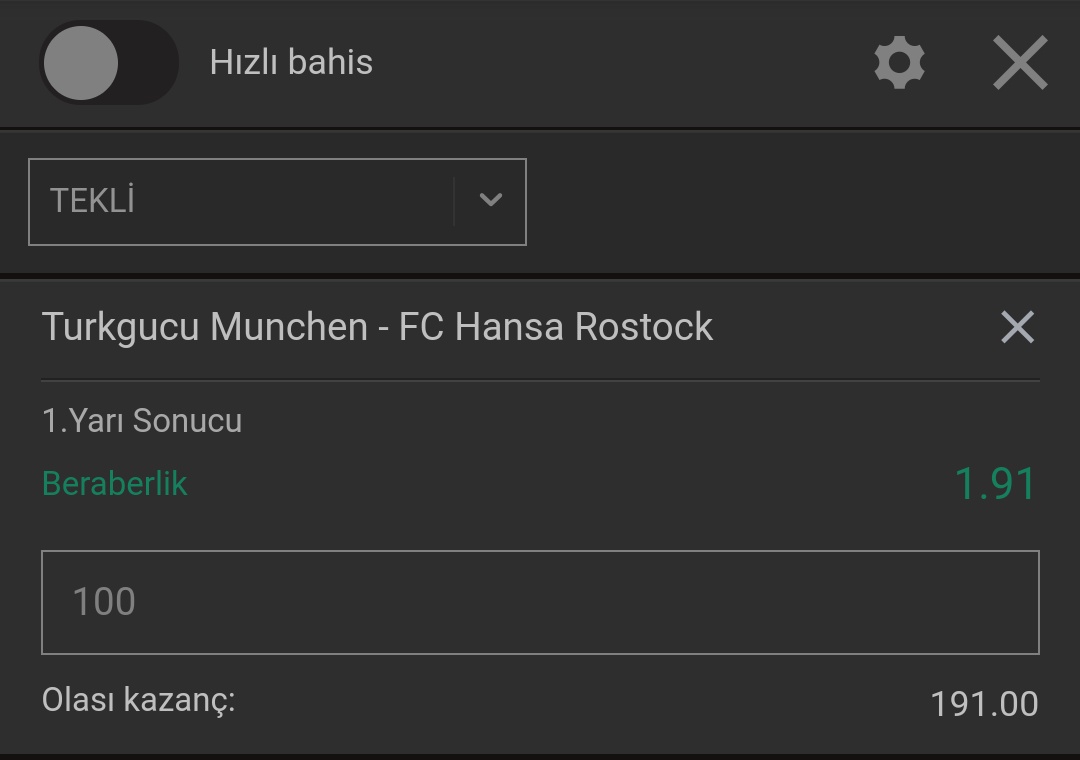The image size is (1080, 760).
Task: Open bet slip settings gear icon
Action: (900, 63)
